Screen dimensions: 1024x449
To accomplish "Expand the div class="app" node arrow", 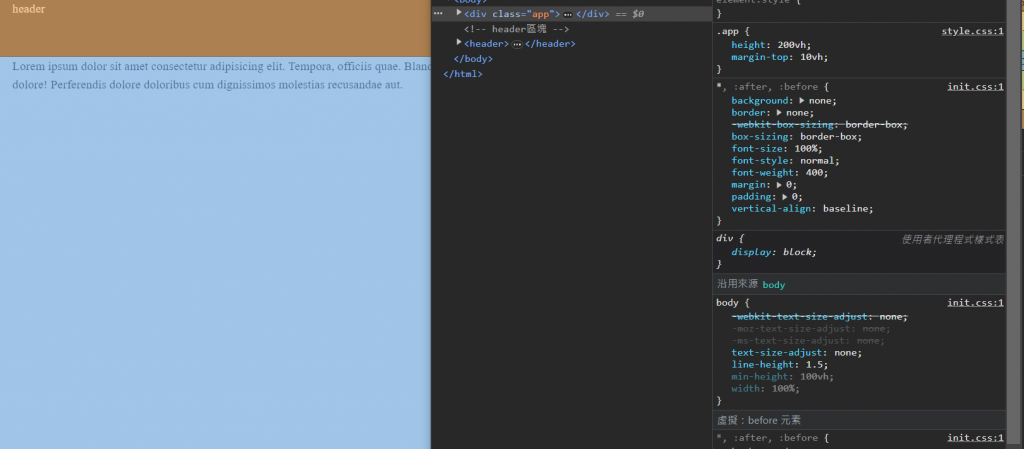I will point(459,13).
